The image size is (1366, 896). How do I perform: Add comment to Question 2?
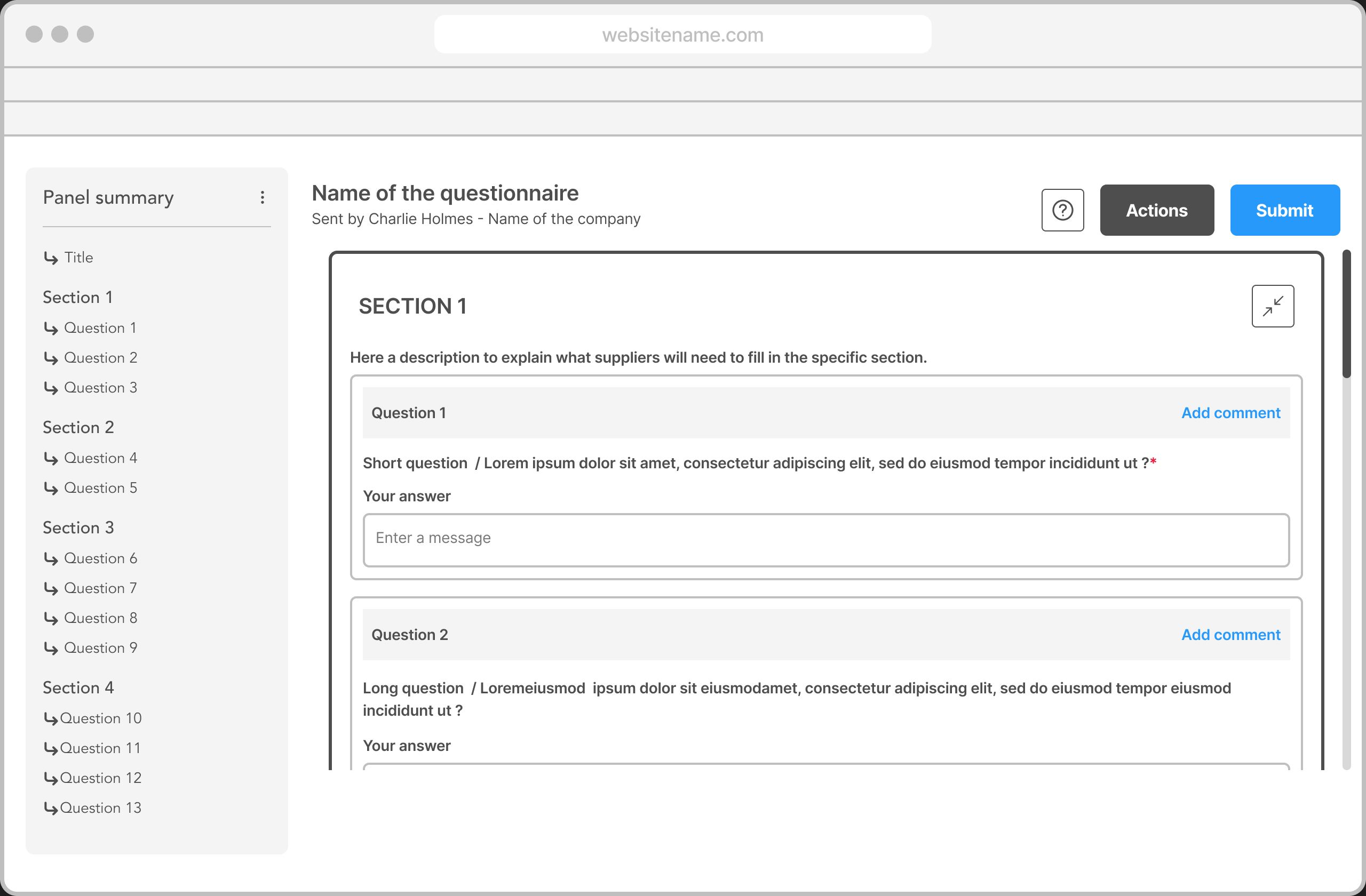[1230, 635]
